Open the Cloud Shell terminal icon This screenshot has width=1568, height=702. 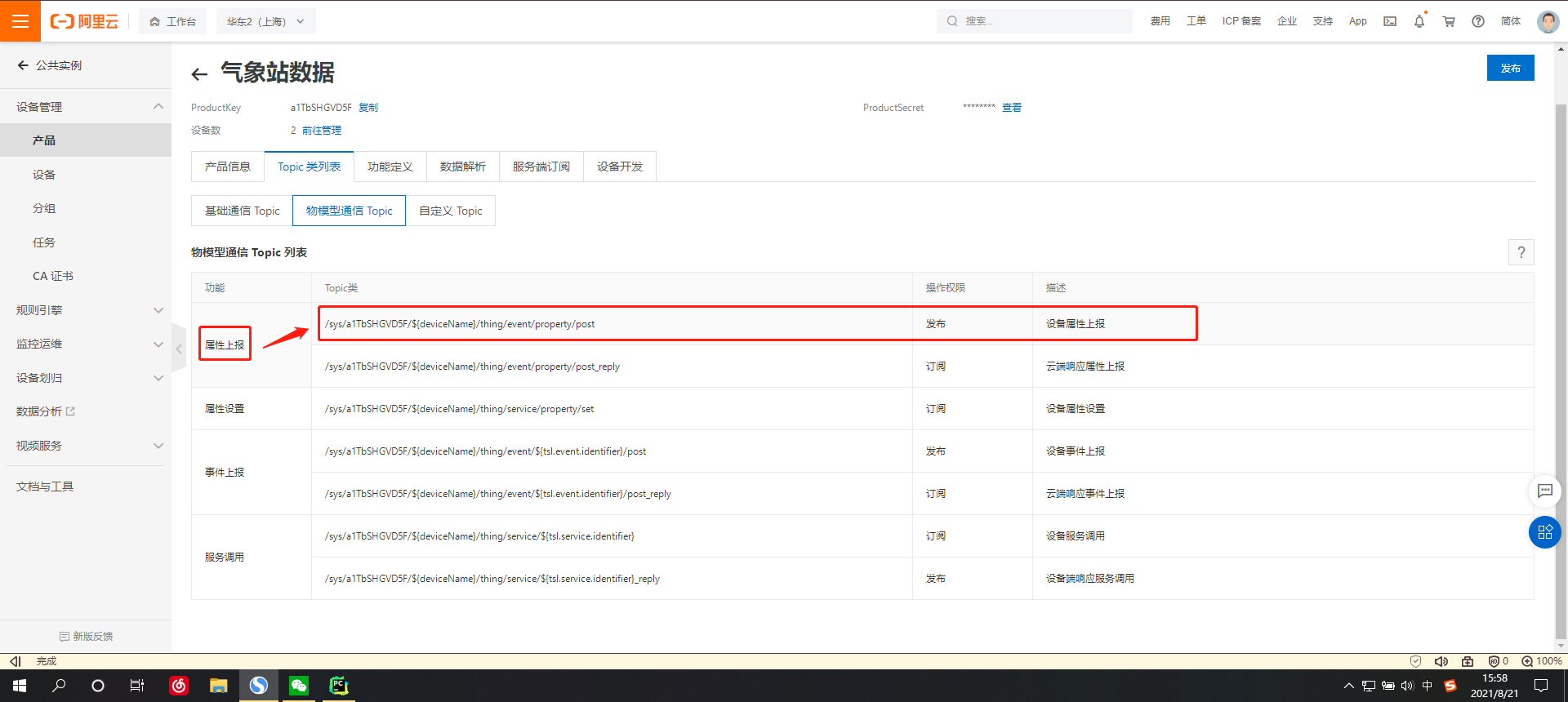1390,21
